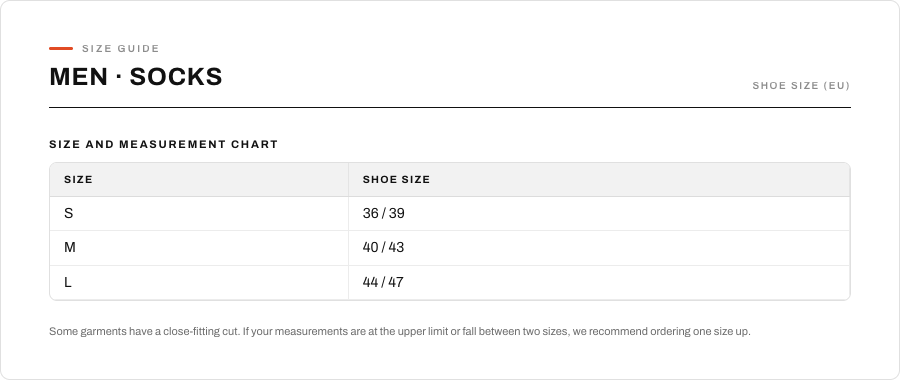Click the 40 / 43 shoe size cell
Viewport: 900px width, 380px height.
[599, 248]
